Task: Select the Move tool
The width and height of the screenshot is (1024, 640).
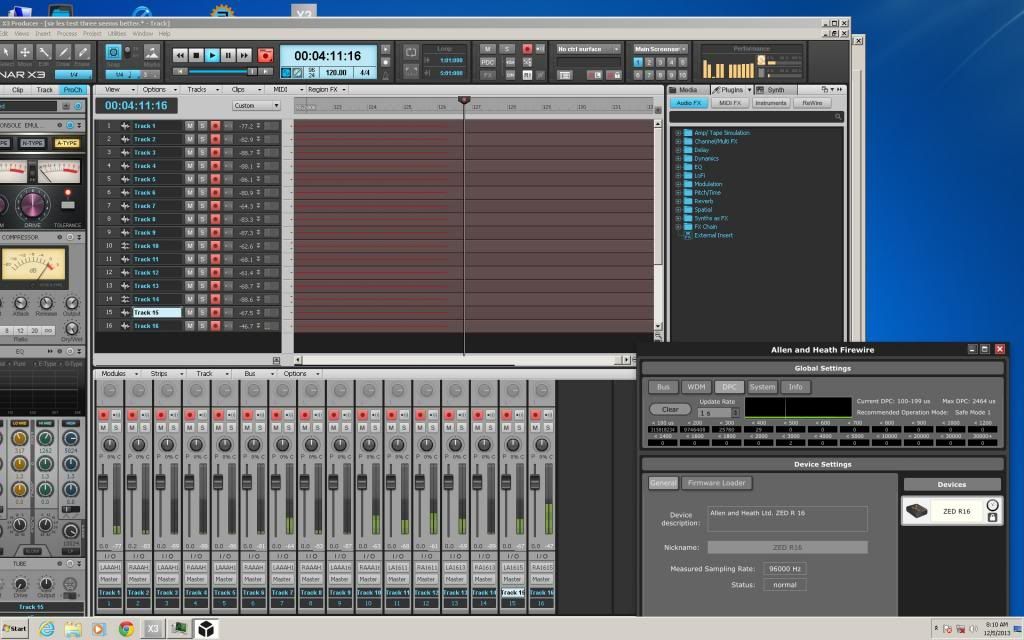Action: (x=25, y=52)
